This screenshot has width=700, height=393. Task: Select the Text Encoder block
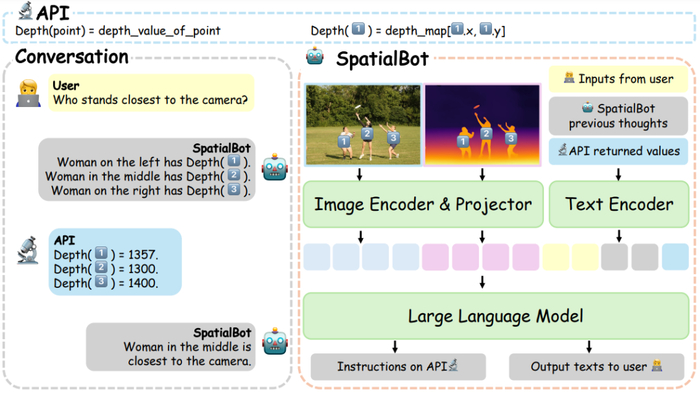click(619, 204)
